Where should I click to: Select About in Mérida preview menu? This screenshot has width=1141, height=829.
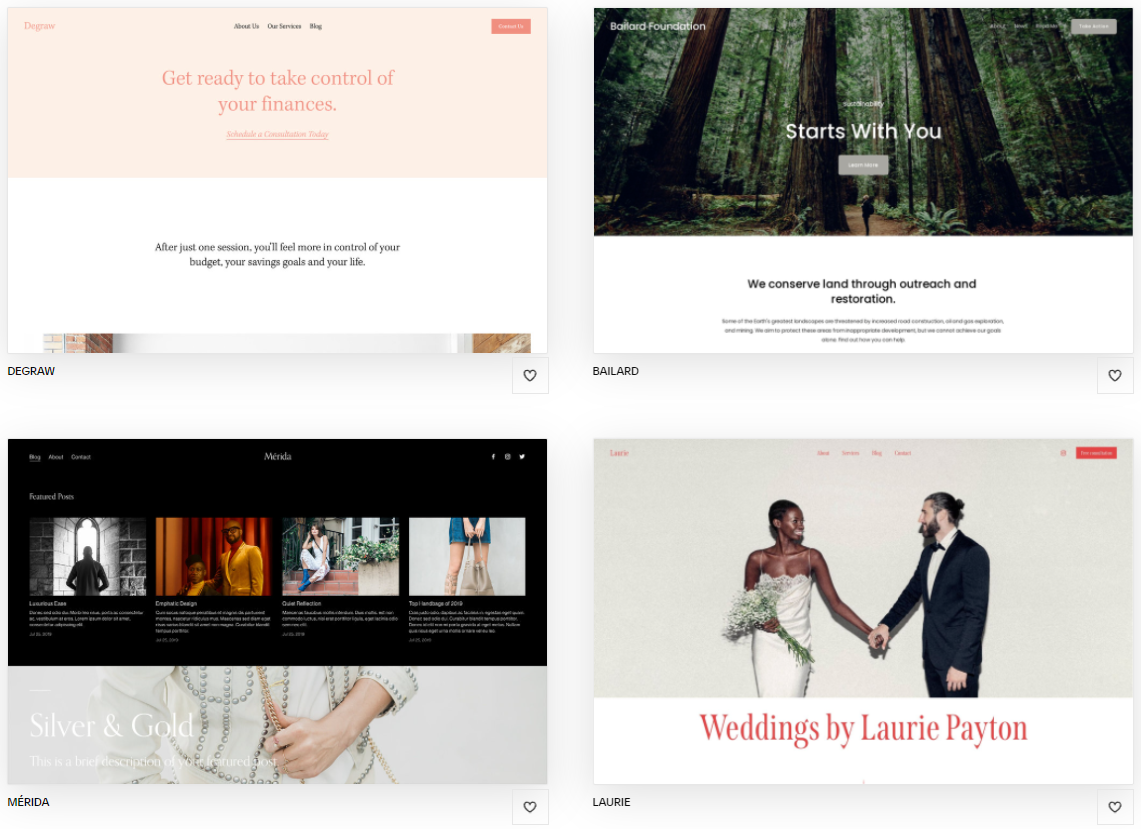click(56, 457)
